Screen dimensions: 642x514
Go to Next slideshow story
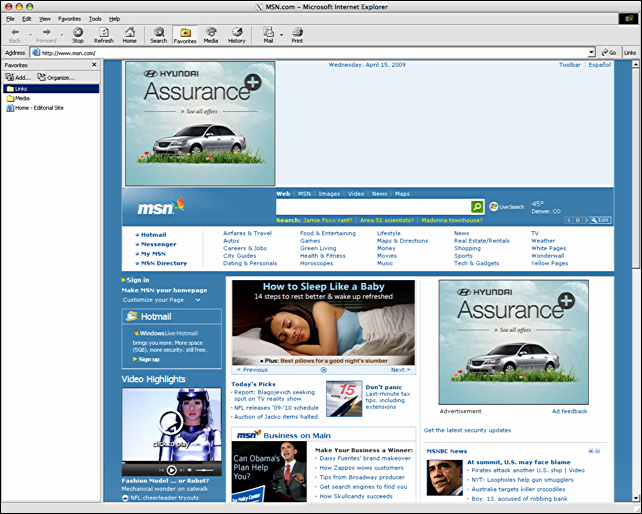pyautogui.click(x=400, y=370)
